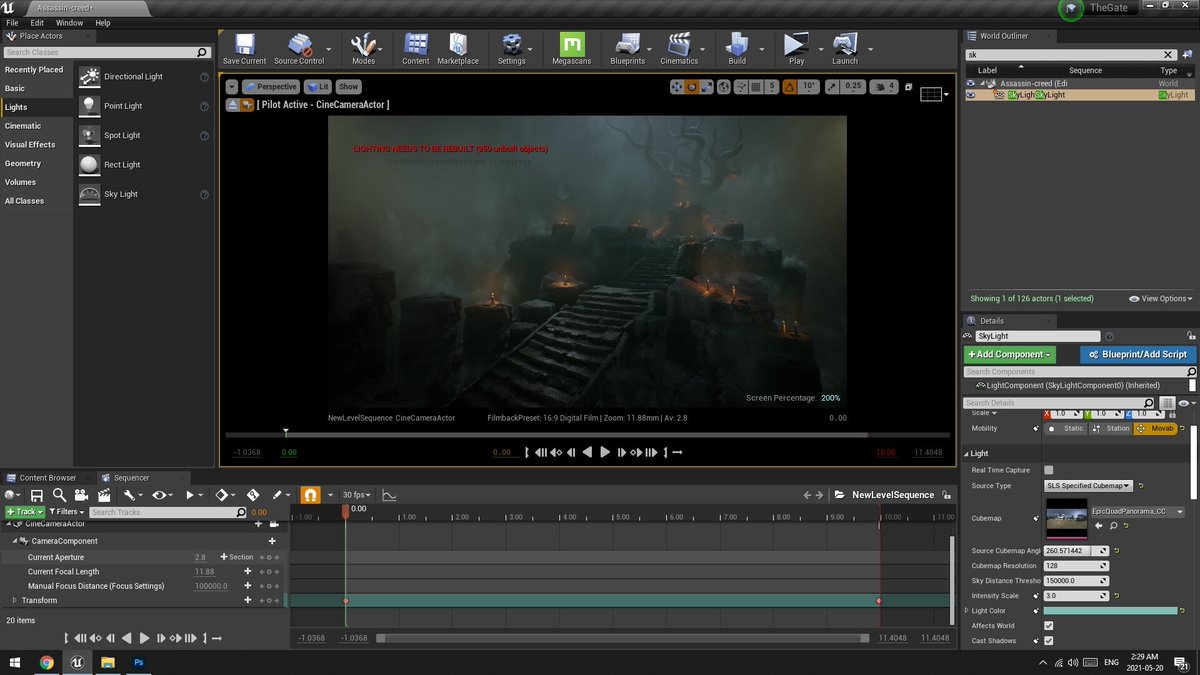Viewport: 1200px width, 675px height.
Task: Click the Sequencer find-in-content-browser magnifier icon
Action: (59, 495)
